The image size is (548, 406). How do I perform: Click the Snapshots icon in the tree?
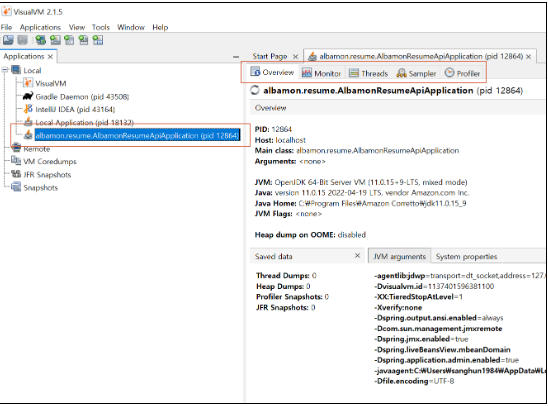click(16, 187)
